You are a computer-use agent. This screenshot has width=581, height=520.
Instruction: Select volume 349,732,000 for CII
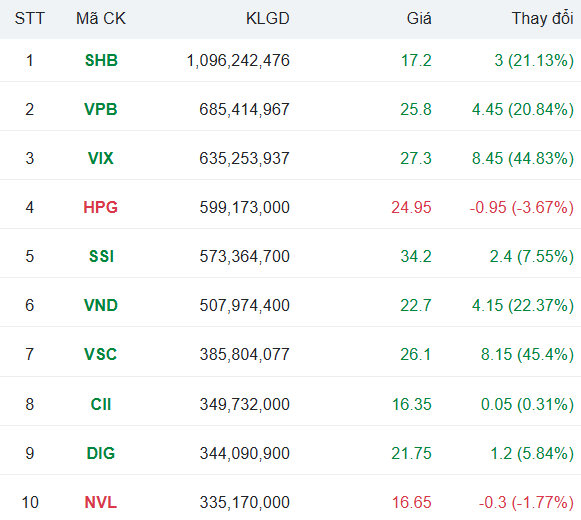pyautogui.click(x=245, y=404)
